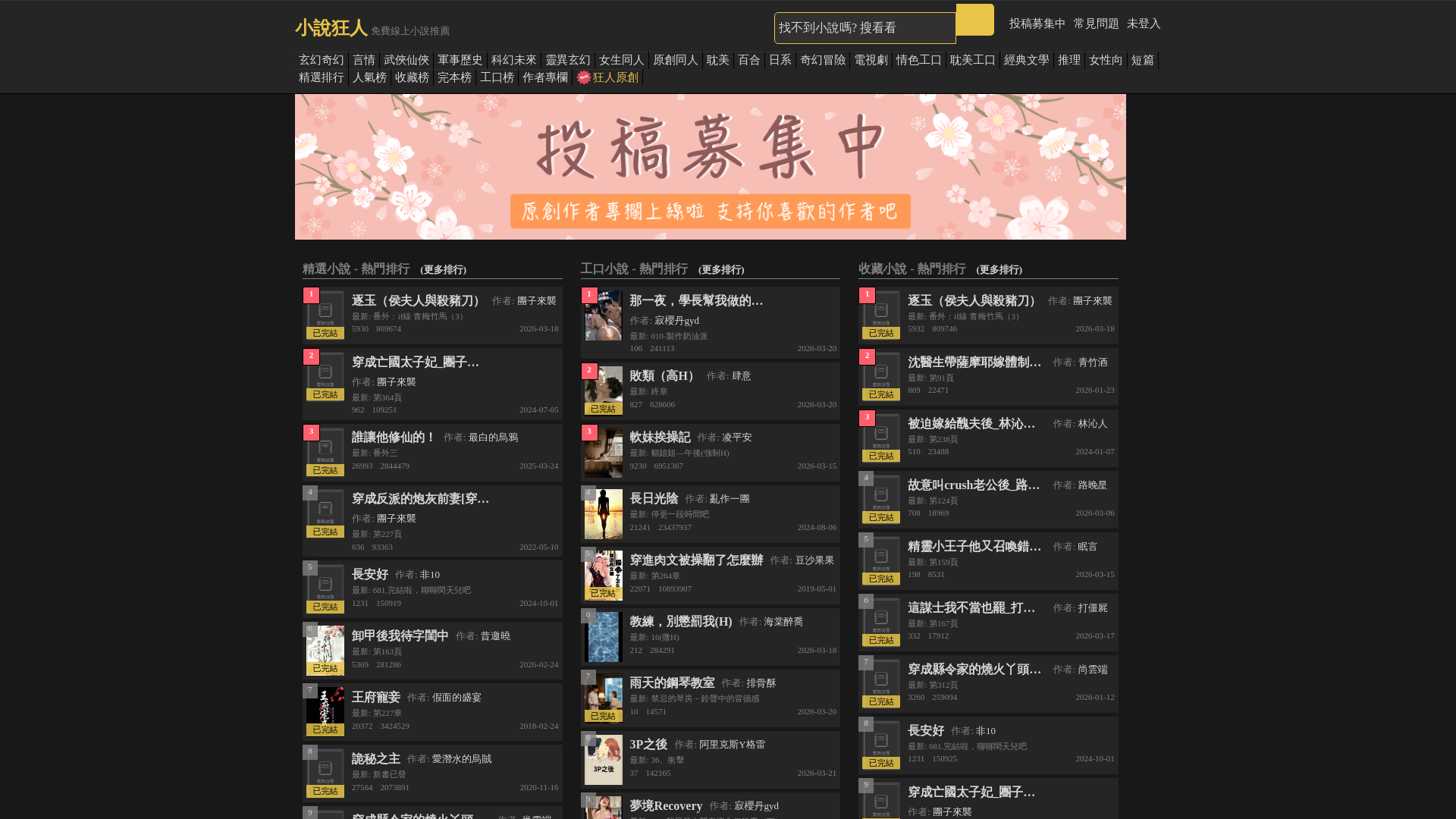Select the 電視劇 category
The image size is (1456, 819).
(871, 60)
